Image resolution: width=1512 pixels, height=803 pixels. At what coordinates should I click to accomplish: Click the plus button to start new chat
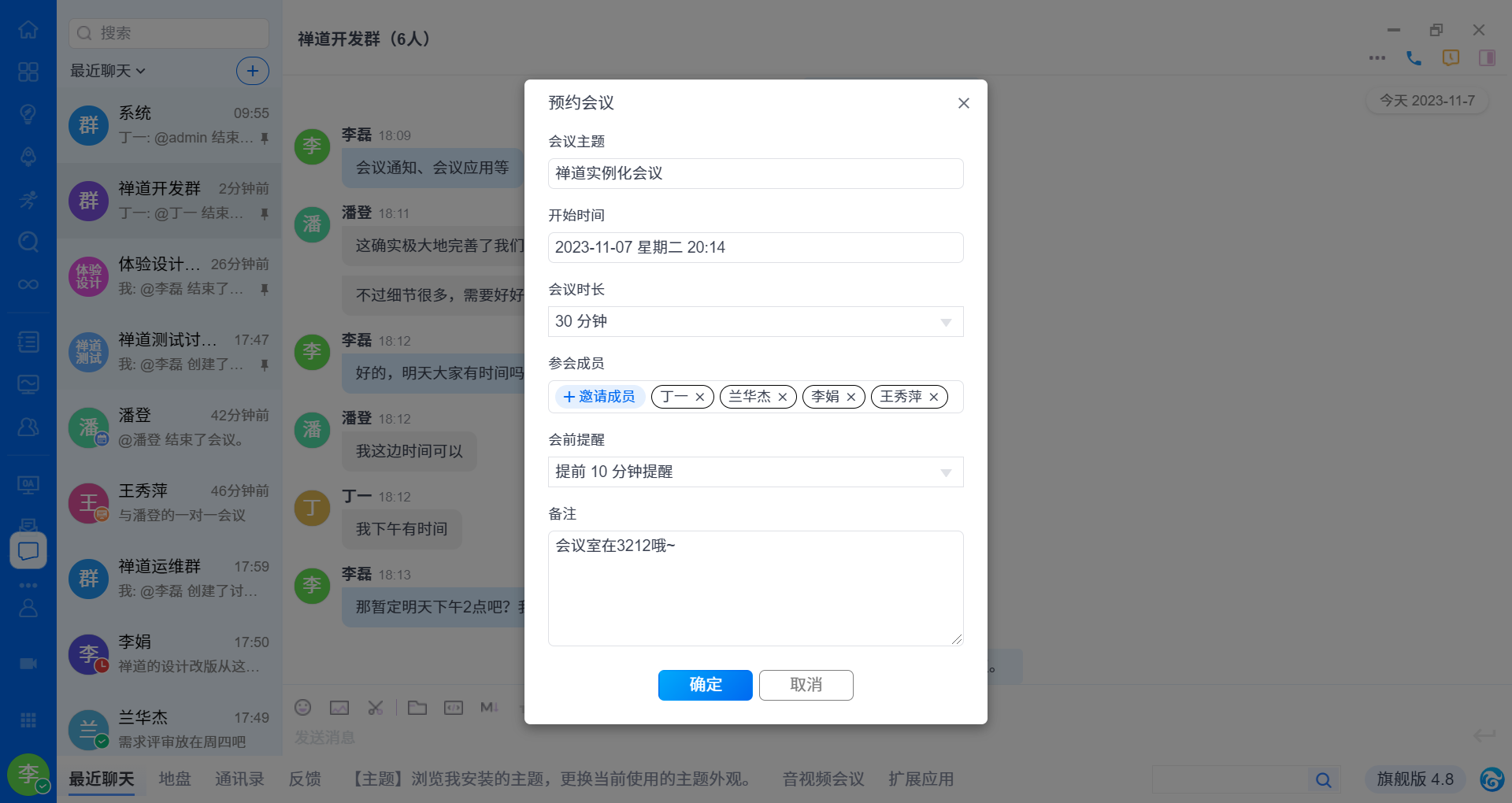pyautogui.click(x=253, y=71)
